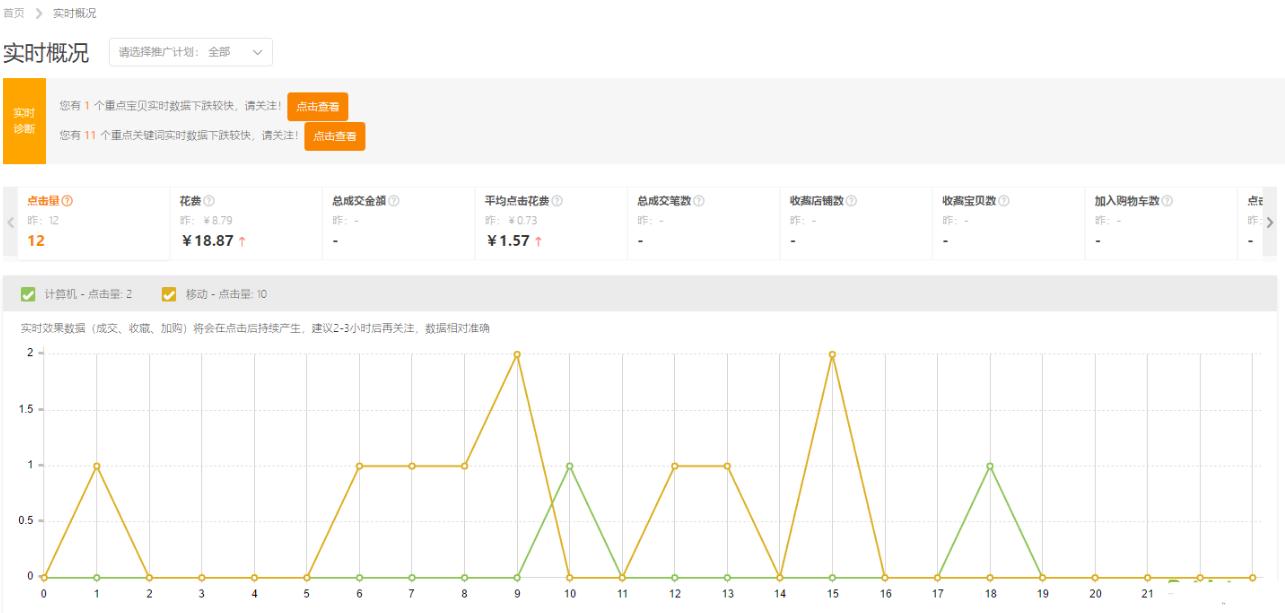Select the 总成交笔数 metric tab
Viewport: 1285px width, 613px height.
click(703, 223)
